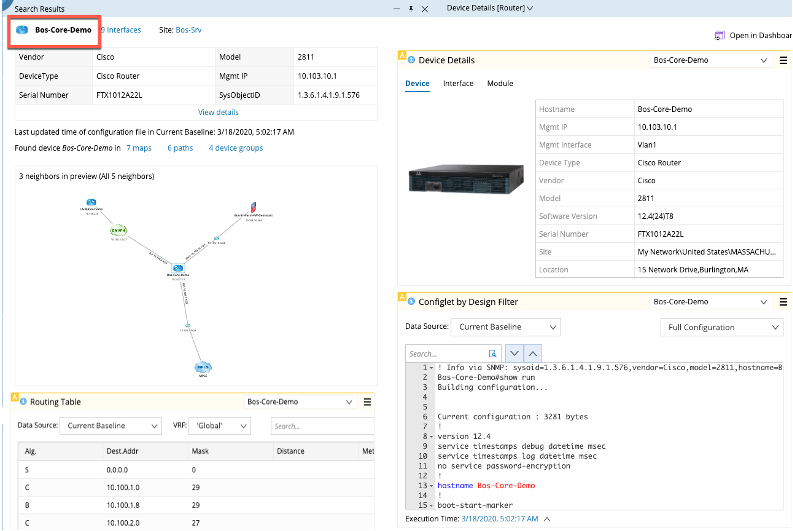The width and height of the screenshot is (793, 531).
Task: Jump to previous match with up arrow button
Action: pos(533,353)
